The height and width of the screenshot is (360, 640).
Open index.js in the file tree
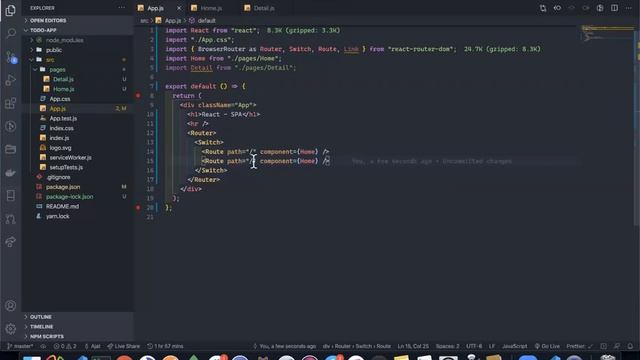pos(78,138)
